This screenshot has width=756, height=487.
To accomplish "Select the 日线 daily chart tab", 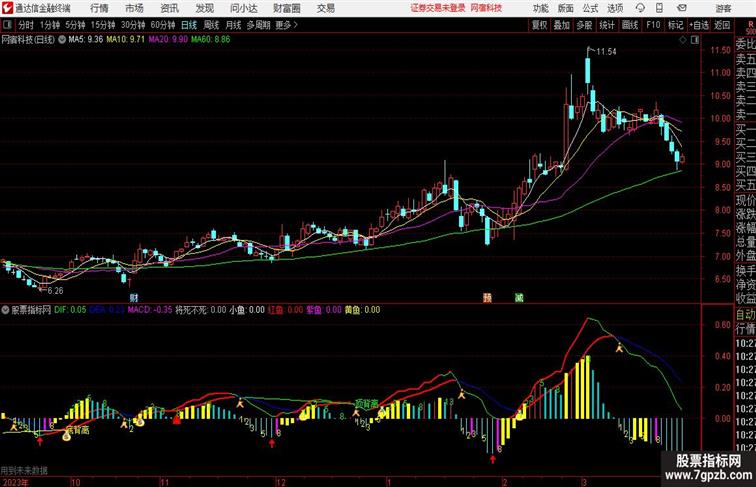I will coord(189,25).
